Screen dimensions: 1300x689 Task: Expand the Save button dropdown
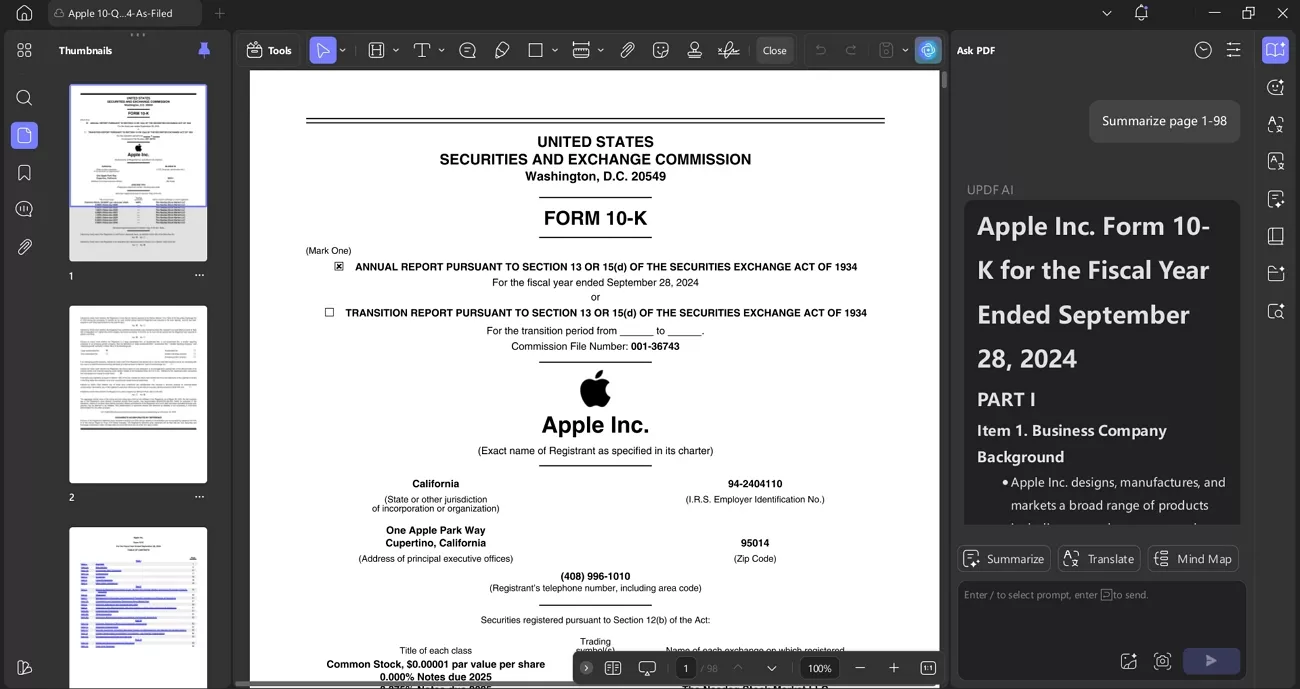tap(905, 50)
